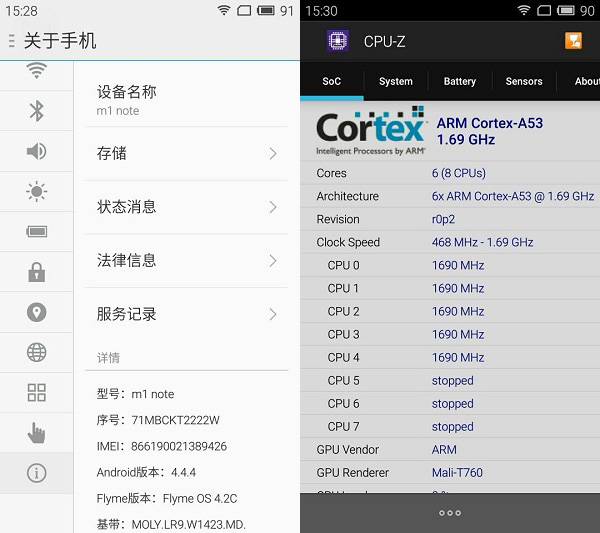600x533 pixels.
Task: Tap 基带 MOLY.LR9.W1423.MD row
Action: pyautogui.click(x=171, y=524)
